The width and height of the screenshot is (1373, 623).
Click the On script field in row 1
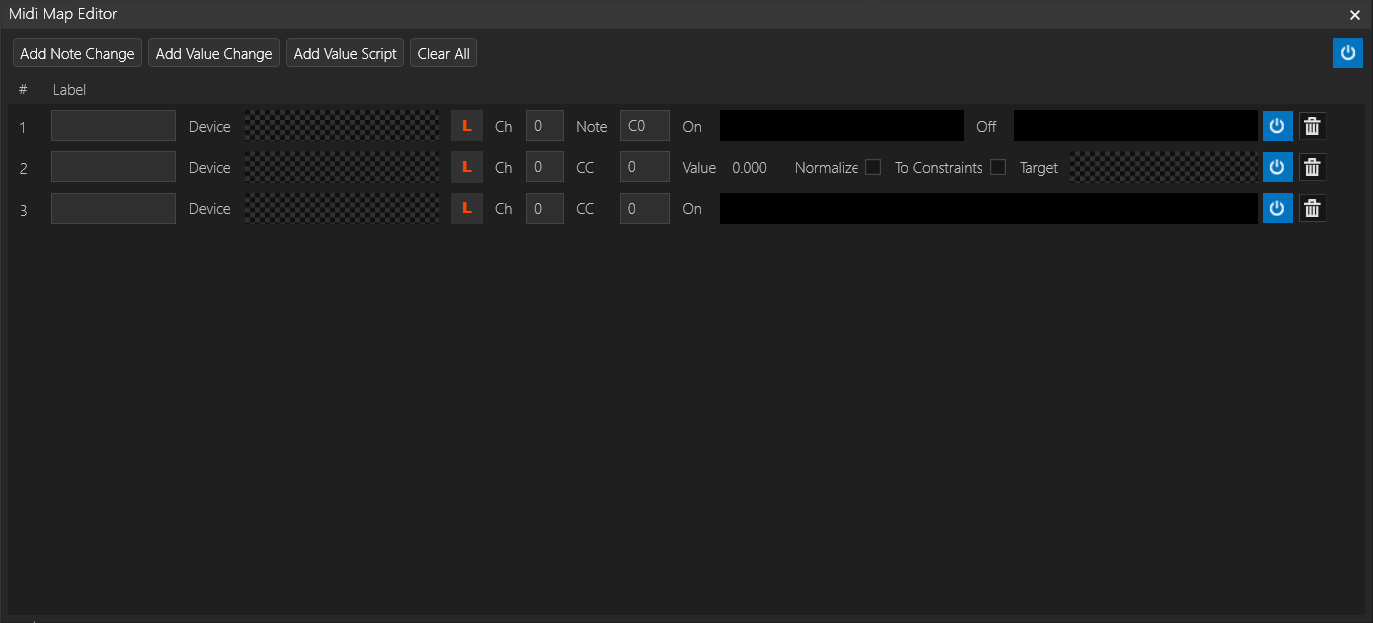click(x=842, y=126)
